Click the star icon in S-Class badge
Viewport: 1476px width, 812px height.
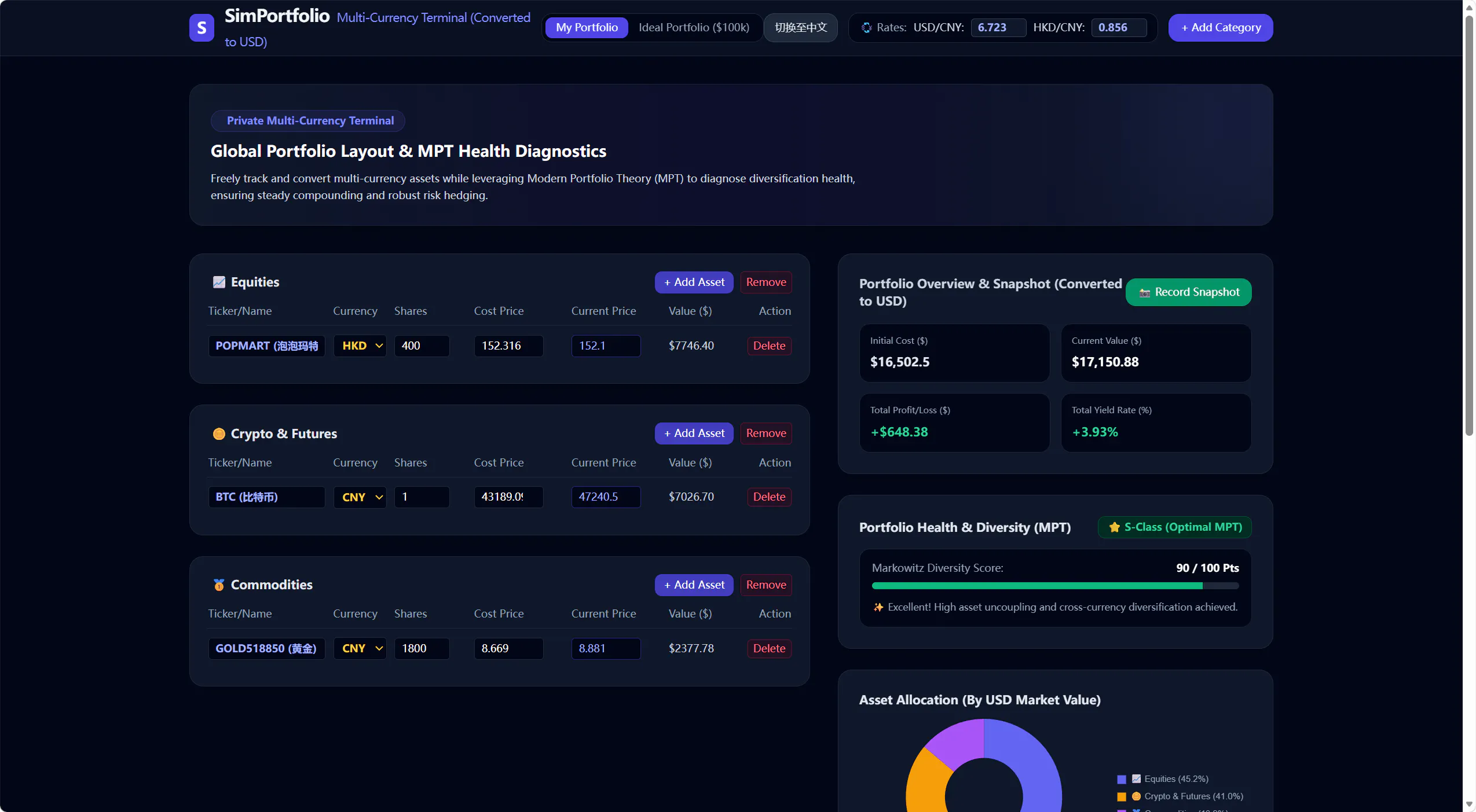point(1114,527)
